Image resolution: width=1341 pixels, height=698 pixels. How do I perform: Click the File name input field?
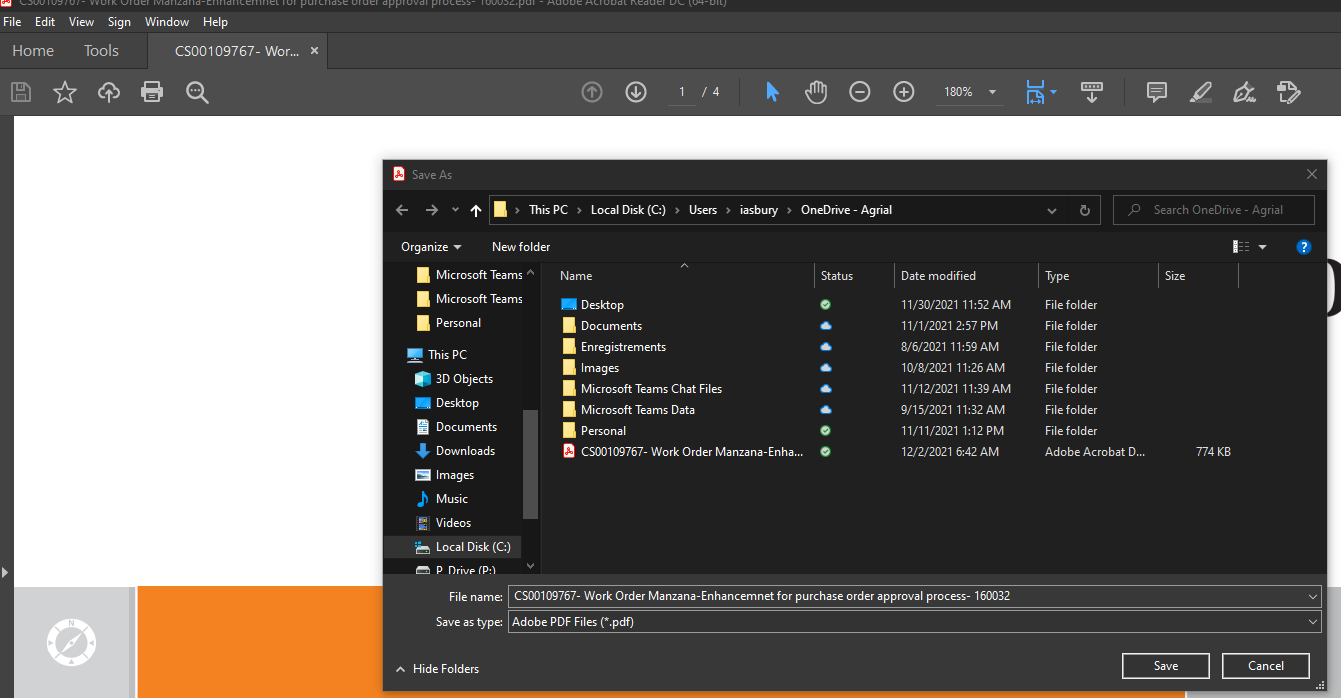pyautogui.click(x=914, y=596)
